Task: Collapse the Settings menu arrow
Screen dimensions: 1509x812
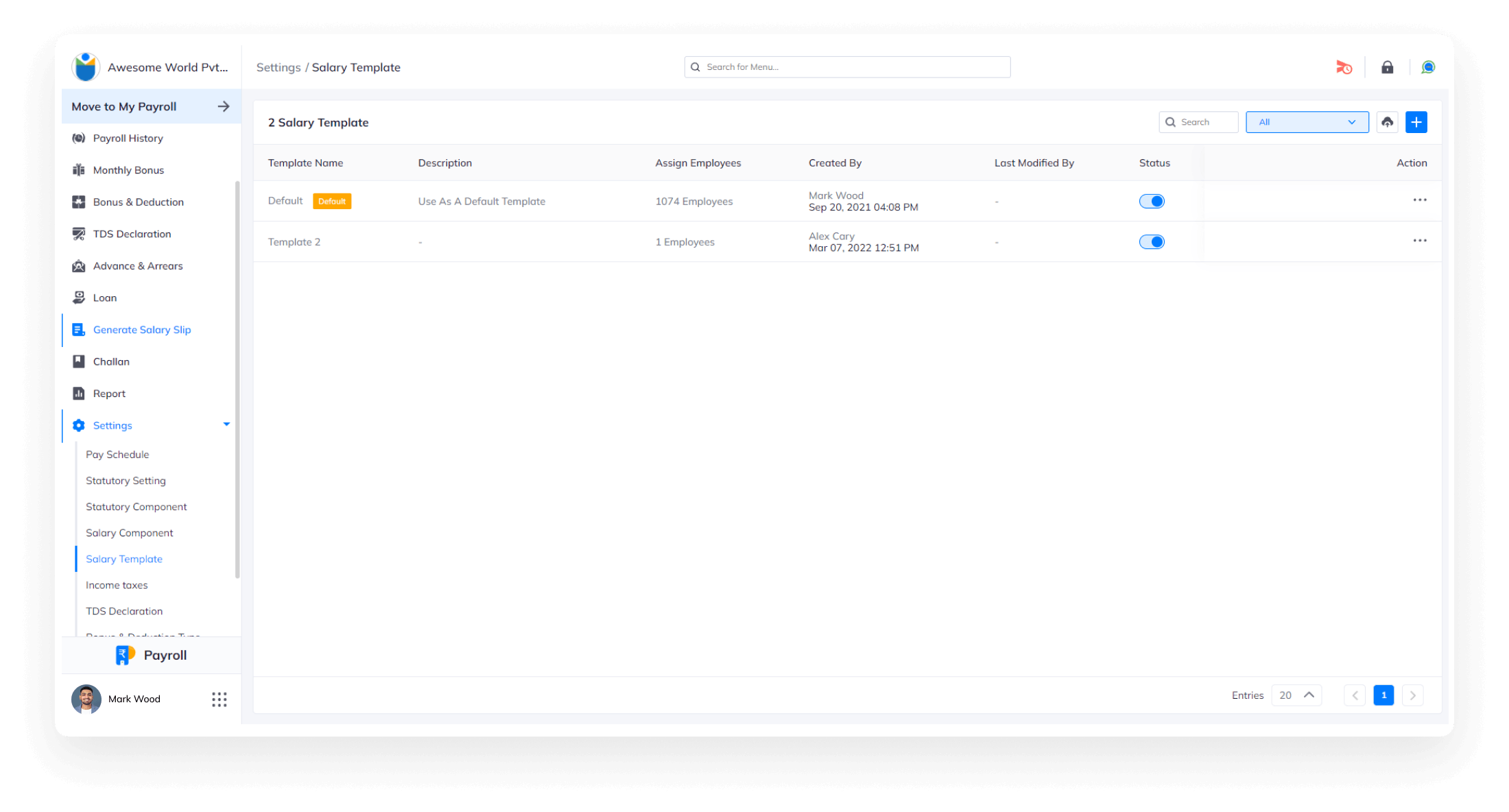Action: coord(226,425)
